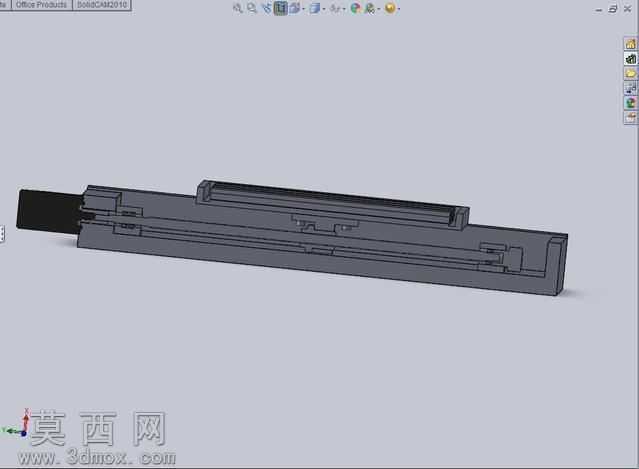639x469 pixels.
Task: Click the Hide/Show Items glasses icon
Action: [335, 8]
